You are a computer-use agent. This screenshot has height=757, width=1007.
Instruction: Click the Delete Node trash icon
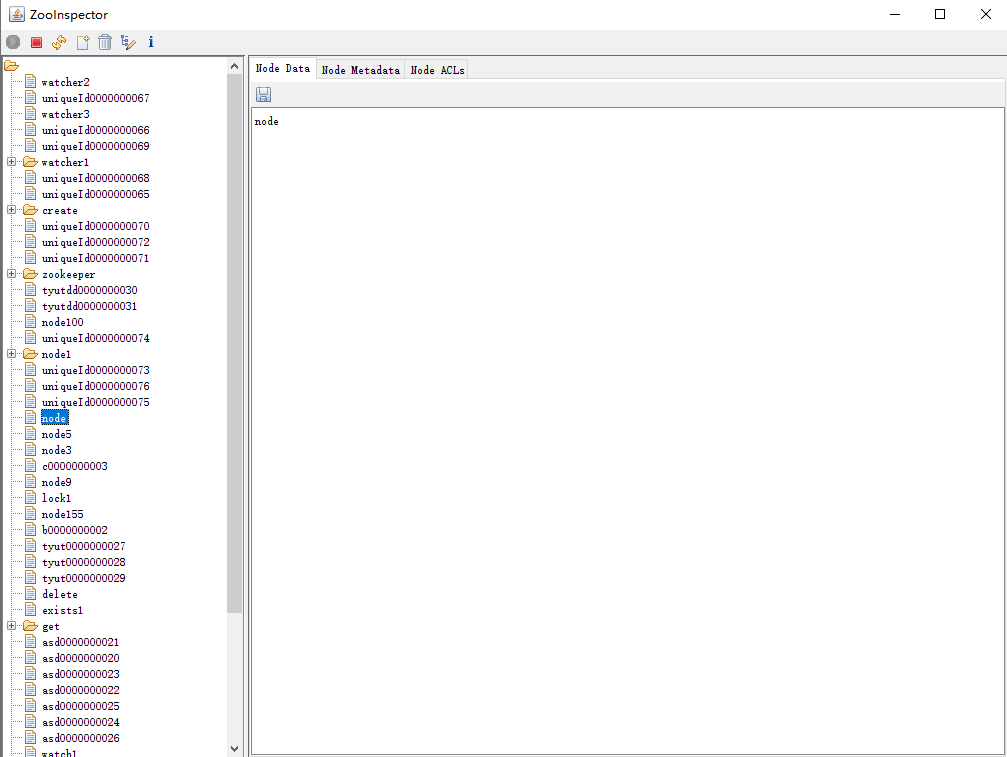pos(105,42)
